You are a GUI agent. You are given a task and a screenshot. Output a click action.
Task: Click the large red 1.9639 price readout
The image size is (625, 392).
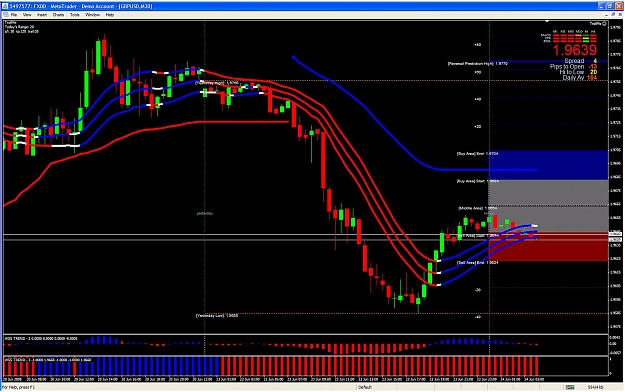[x=574, y=50]
